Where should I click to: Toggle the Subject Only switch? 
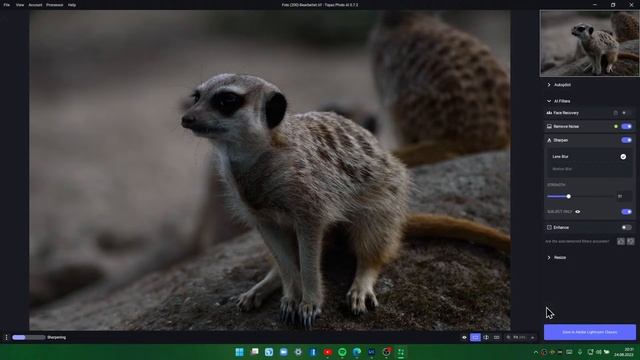click(x=627, y=212)
